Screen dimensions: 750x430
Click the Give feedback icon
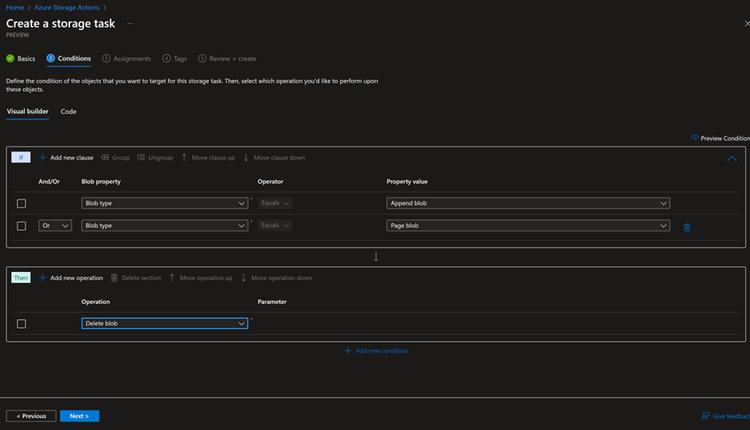point(707,416)
